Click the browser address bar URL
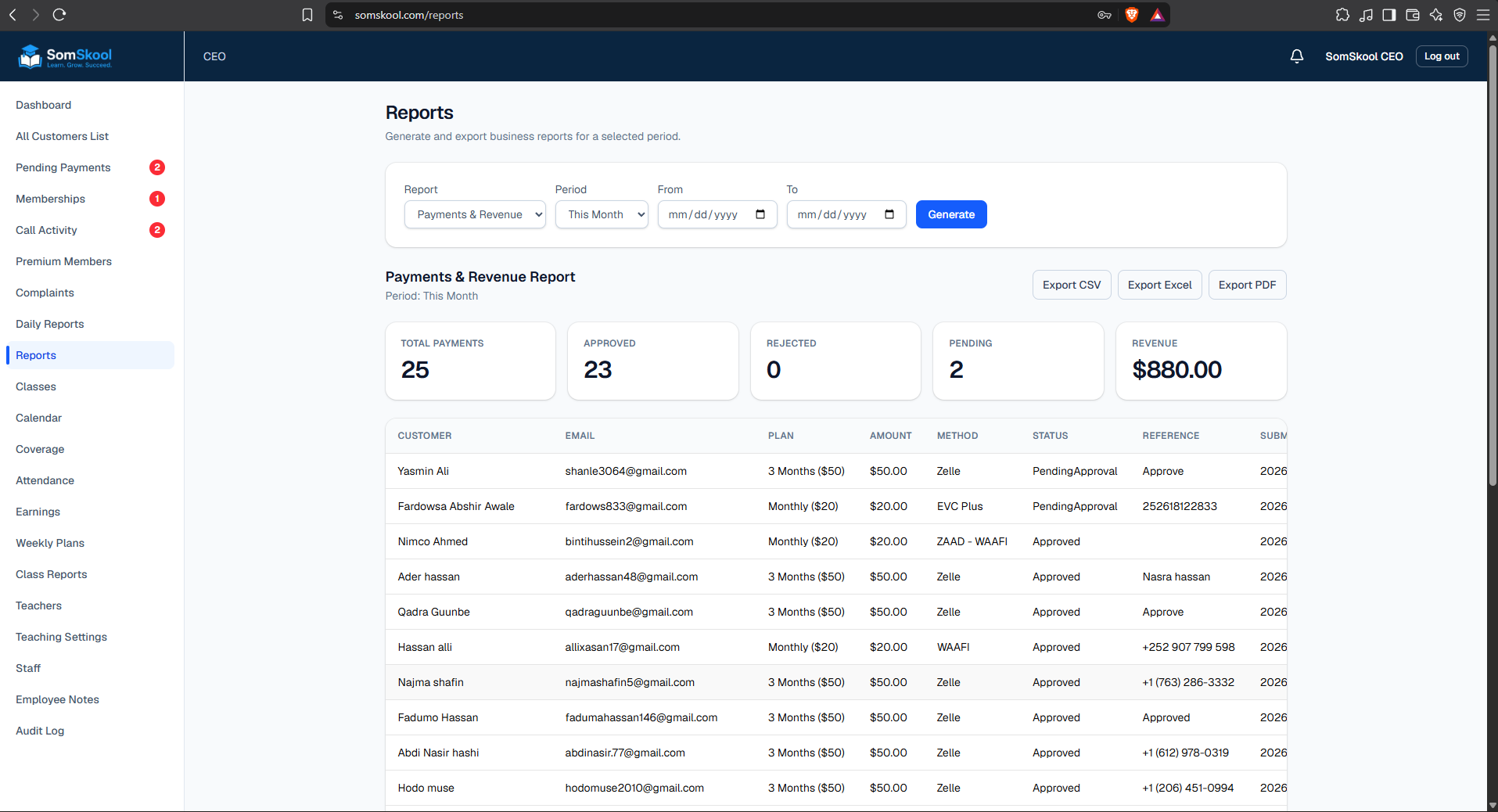 pyautogui.click(x=409, y=15)
